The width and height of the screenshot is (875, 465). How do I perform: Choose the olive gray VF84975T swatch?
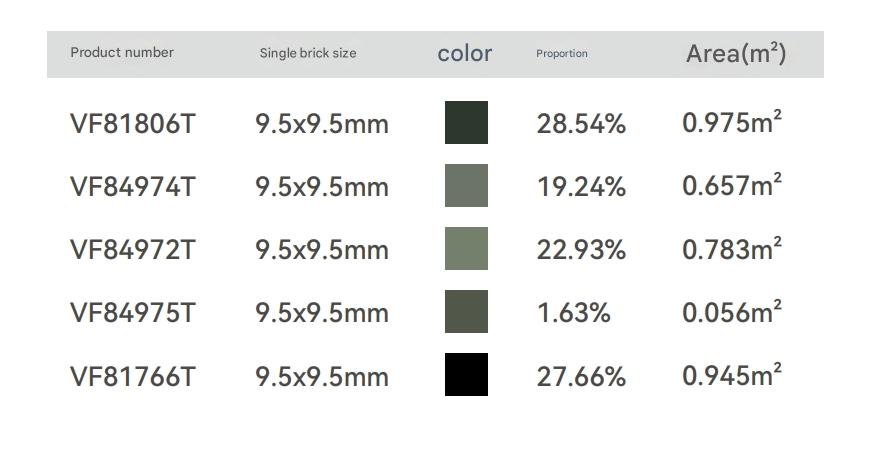pyautogui.click(x=466, y=312)
